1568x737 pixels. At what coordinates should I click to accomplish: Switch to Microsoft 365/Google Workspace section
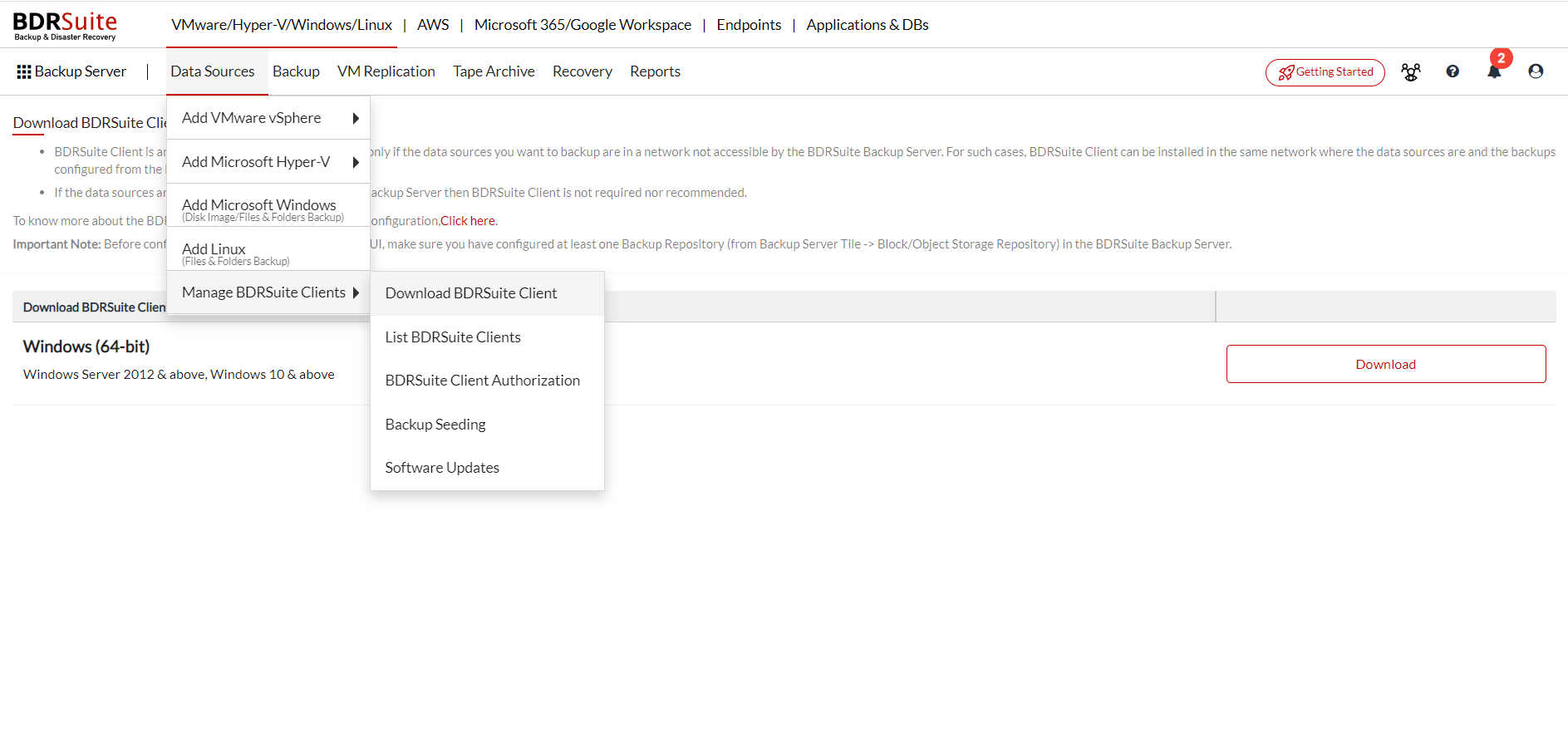click(582, 25)
